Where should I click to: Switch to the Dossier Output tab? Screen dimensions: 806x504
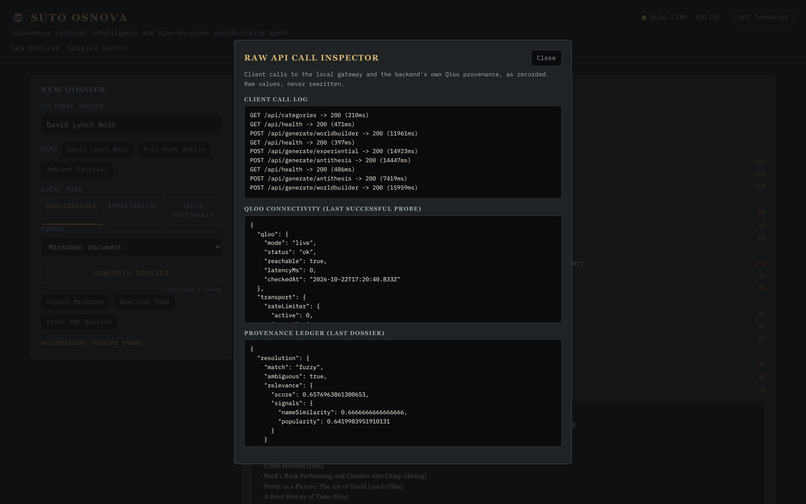pos(98,48)
